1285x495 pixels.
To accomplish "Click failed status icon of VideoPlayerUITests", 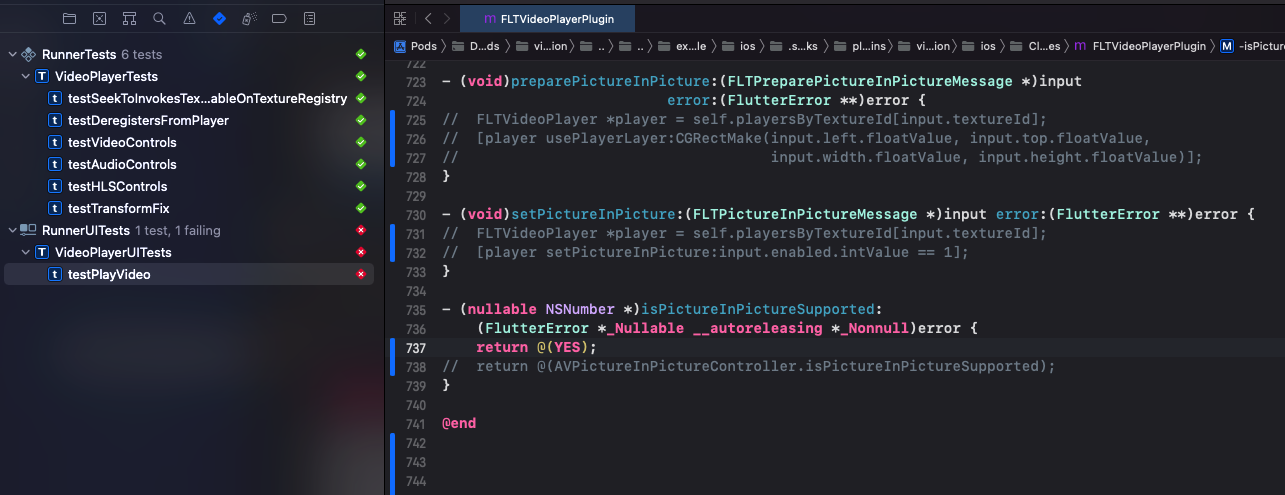I will pos(361,252).
